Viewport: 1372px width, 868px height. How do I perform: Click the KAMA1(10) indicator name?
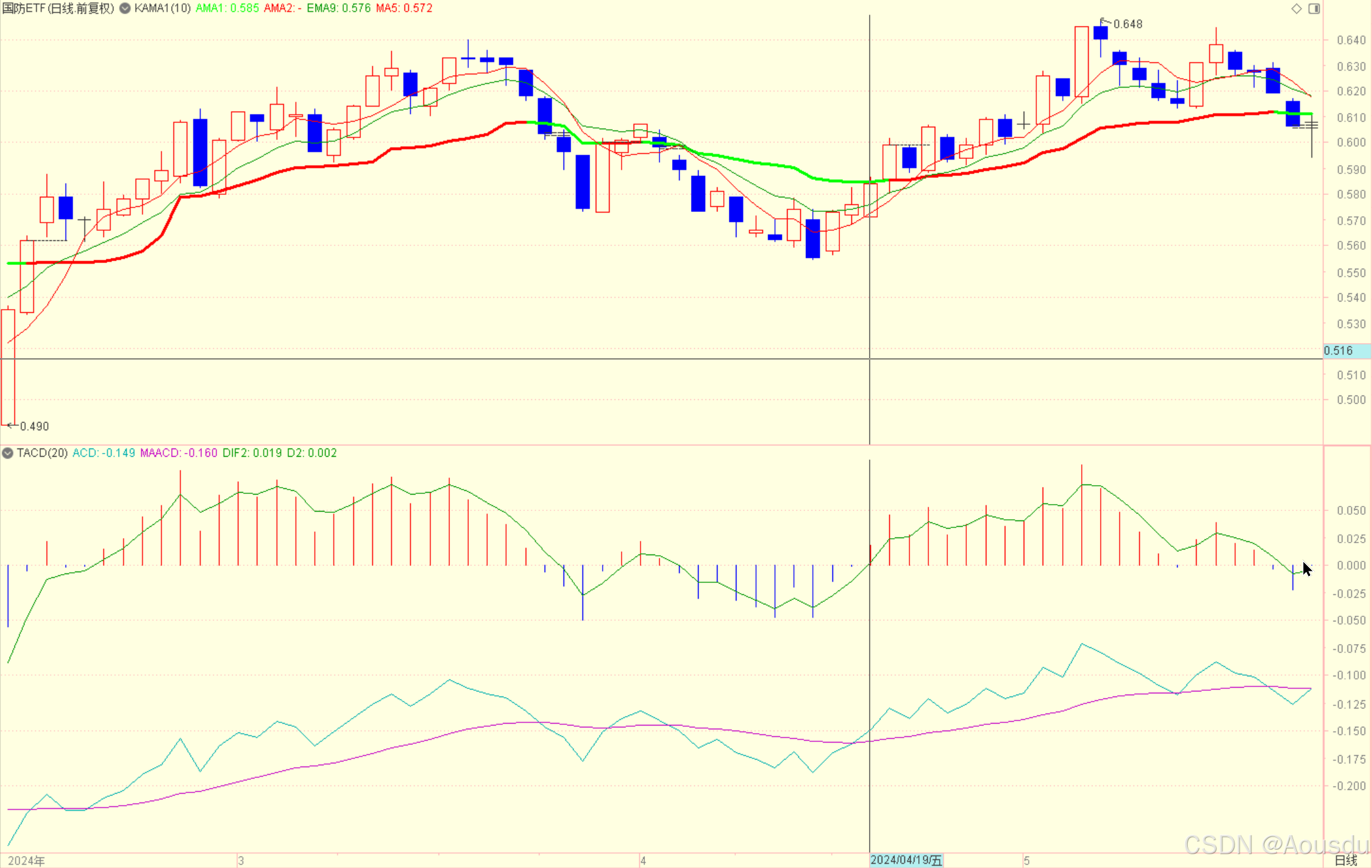click(163, 8)
